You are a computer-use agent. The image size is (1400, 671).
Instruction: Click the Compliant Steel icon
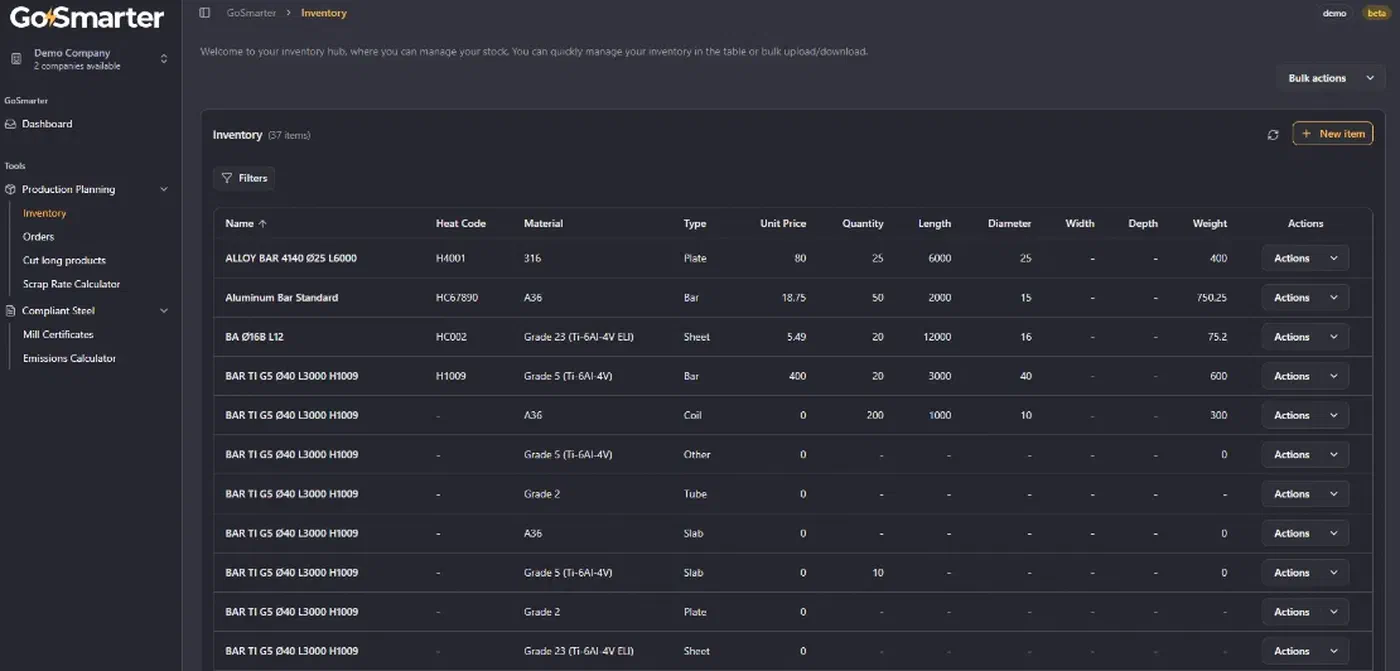11,311
